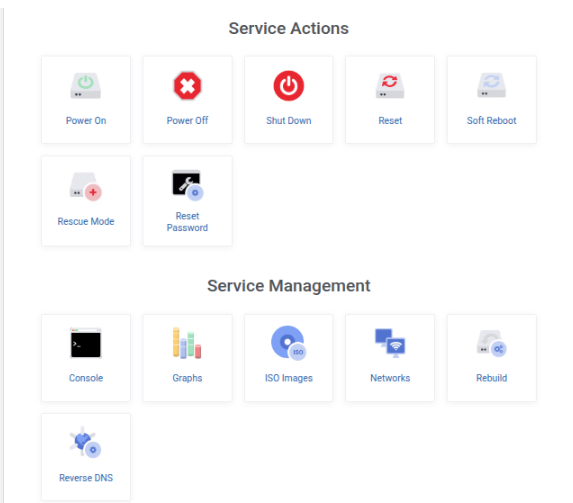This screenshot has height=503, width=573.
Task: Click the Reset Password text label
Action: point(187,222)
